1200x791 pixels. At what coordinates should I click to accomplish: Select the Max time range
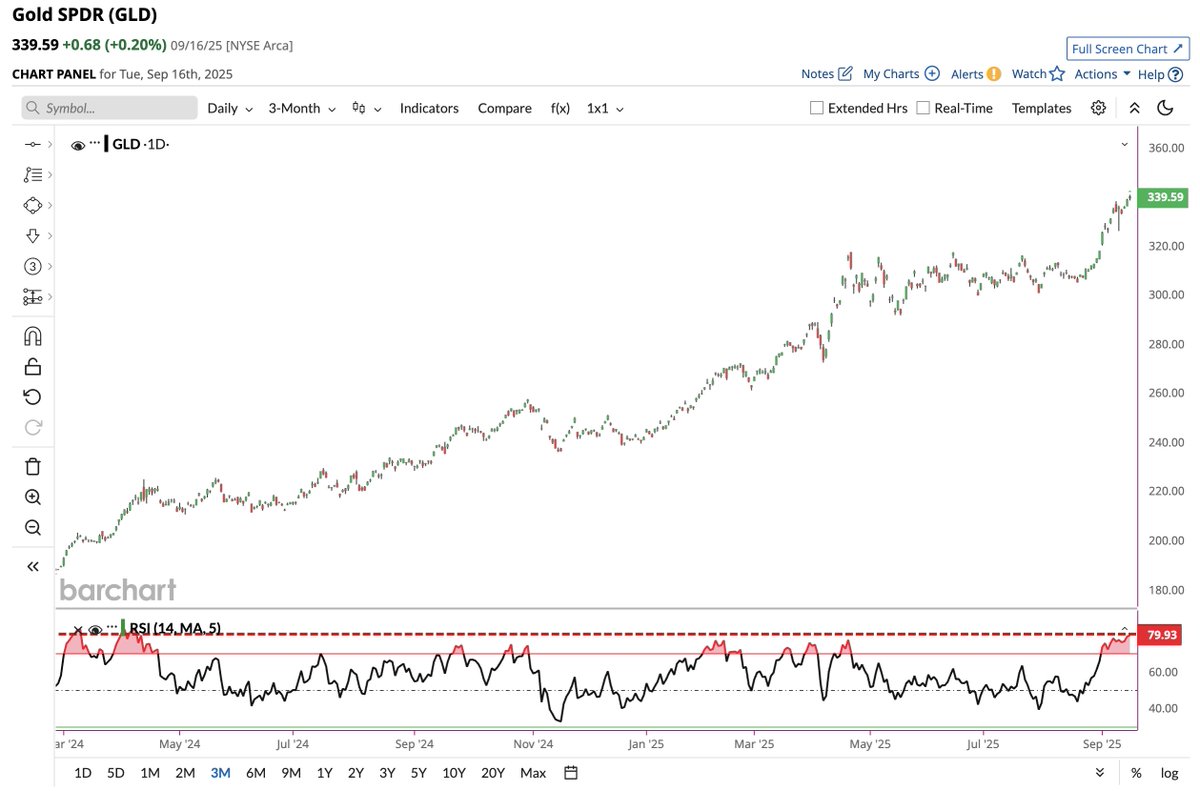(533, 773)
